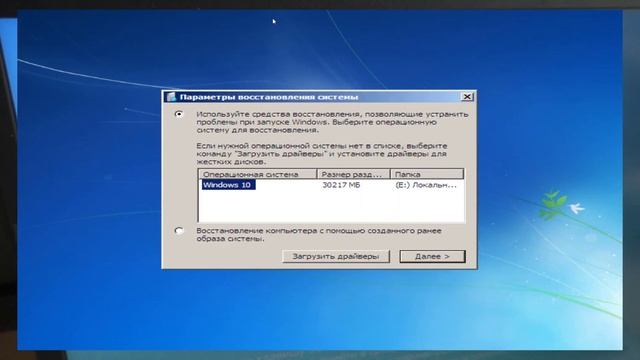
Task: Click the system recovery dialog title bar icon
Action: [171, 97]
